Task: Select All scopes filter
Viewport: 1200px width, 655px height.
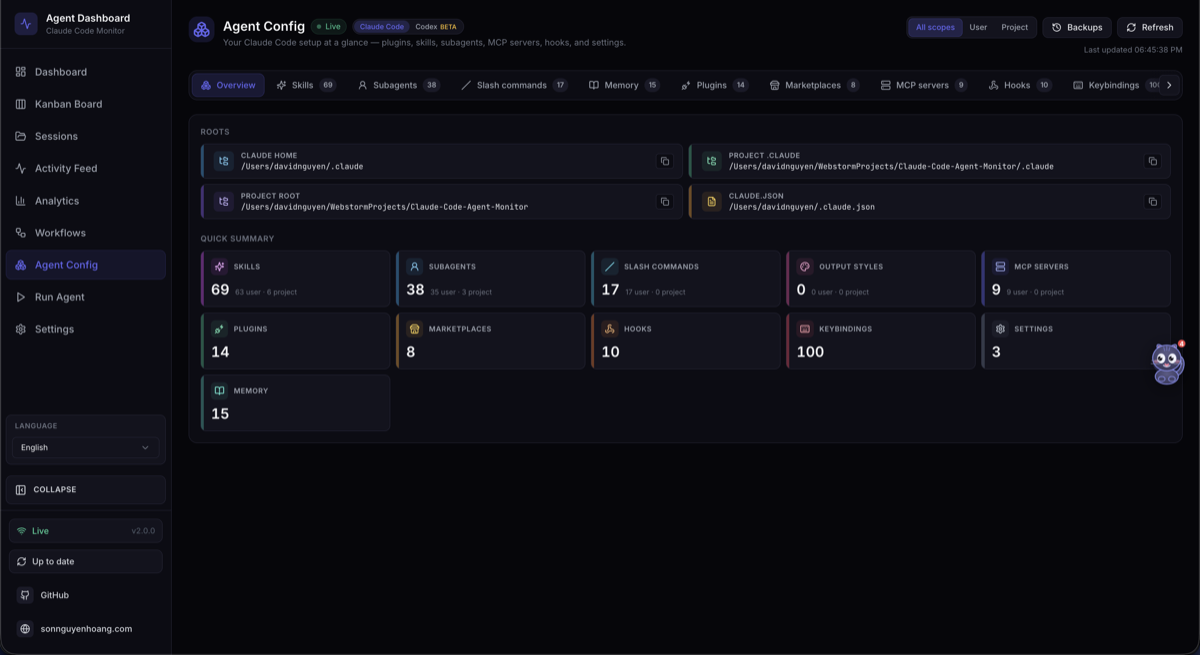Action: click(x=935, y=27)
